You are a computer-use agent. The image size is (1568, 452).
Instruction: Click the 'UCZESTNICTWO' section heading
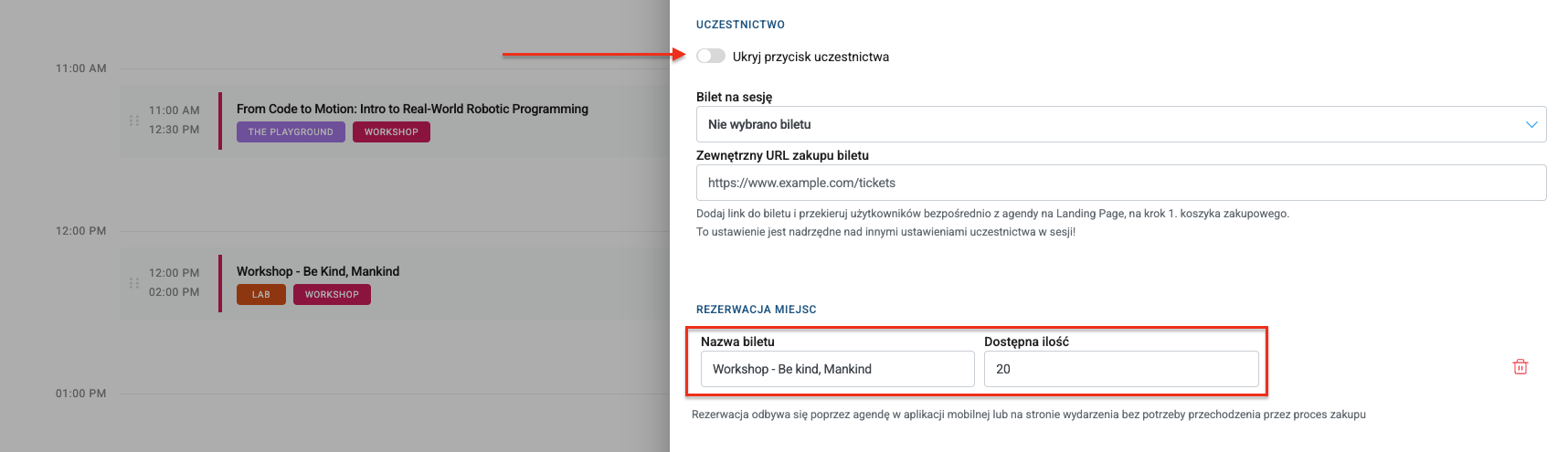click(x=740, y=25)
